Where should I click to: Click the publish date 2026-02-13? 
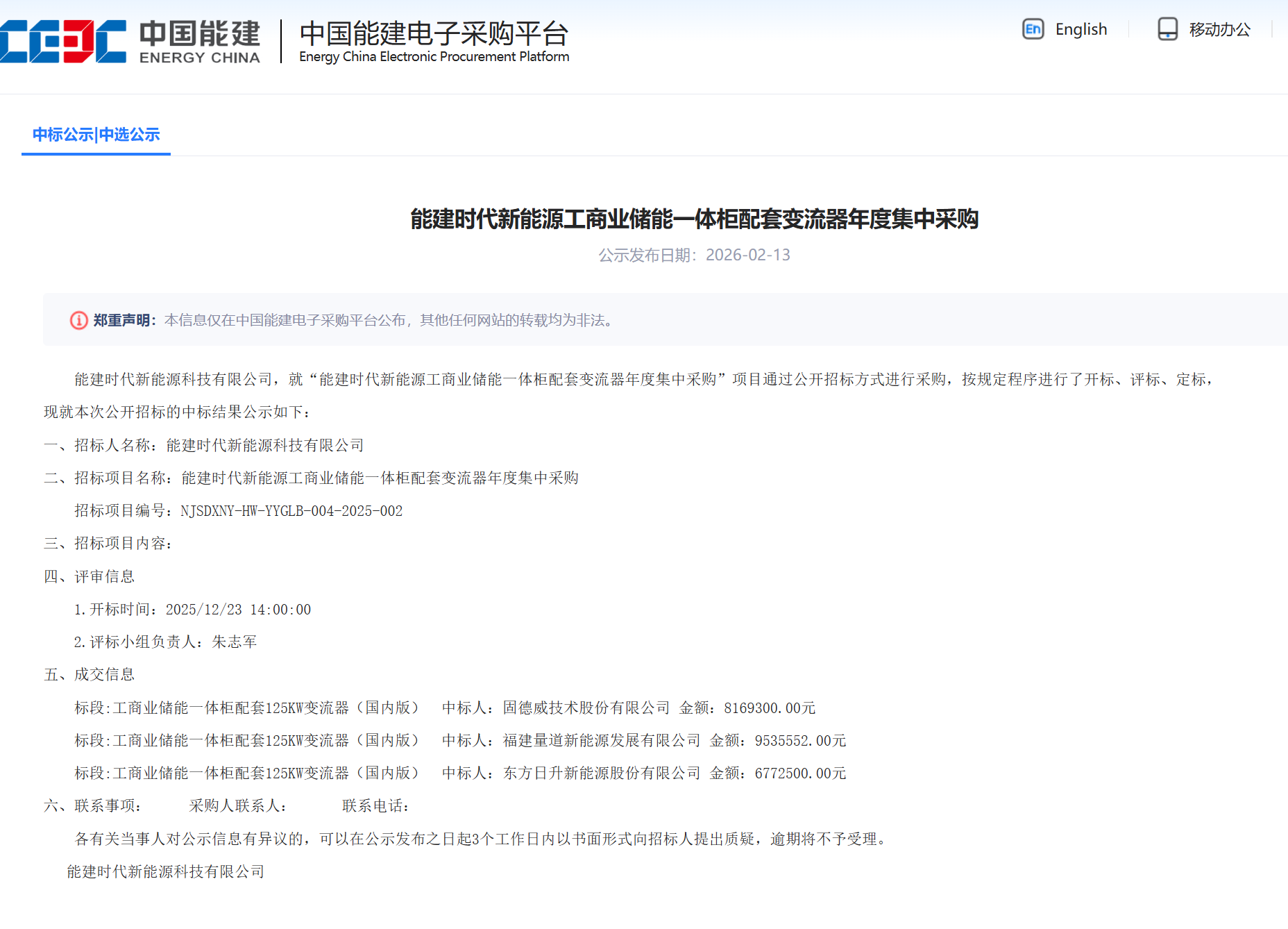click(x=747, y=255)
